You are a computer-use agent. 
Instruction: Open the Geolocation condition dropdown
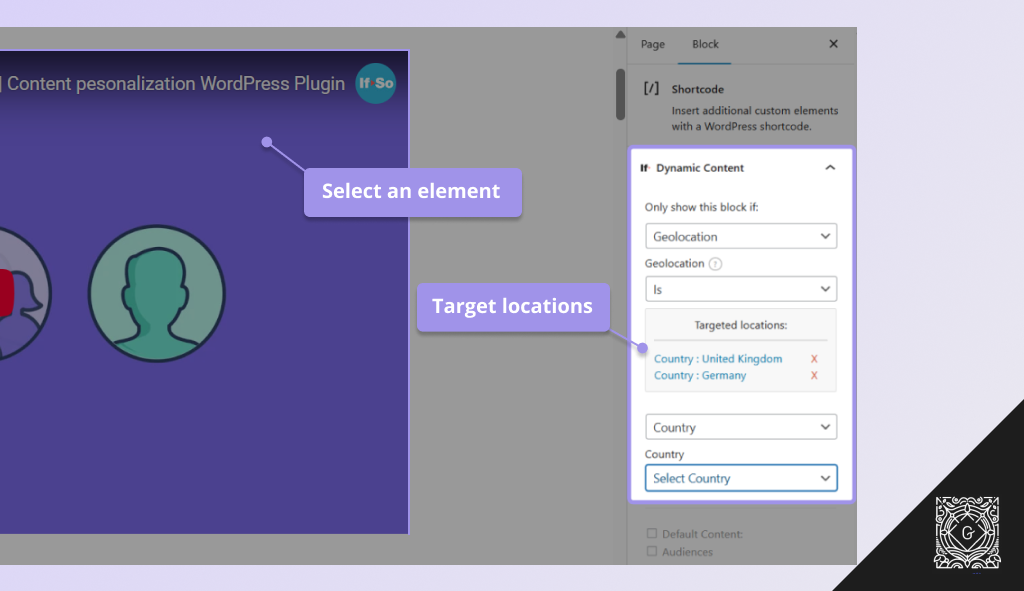(740, 236)
